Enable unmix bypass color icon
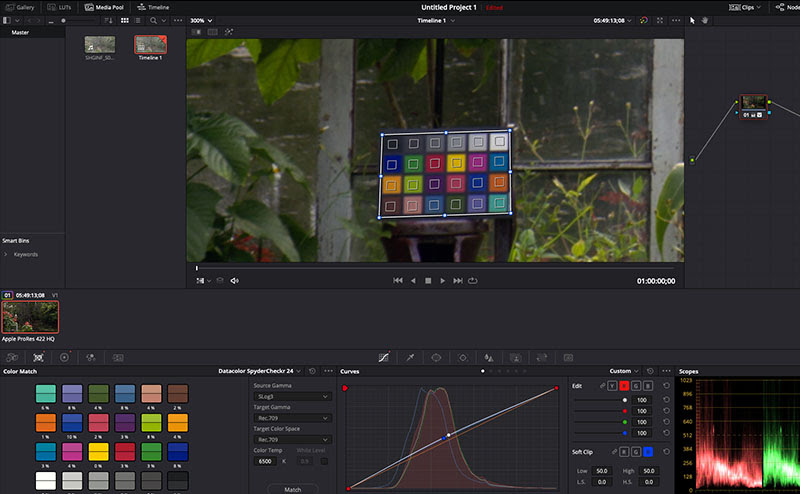The width and height of the screenshot is (800, 494). (x=644, y=20)
